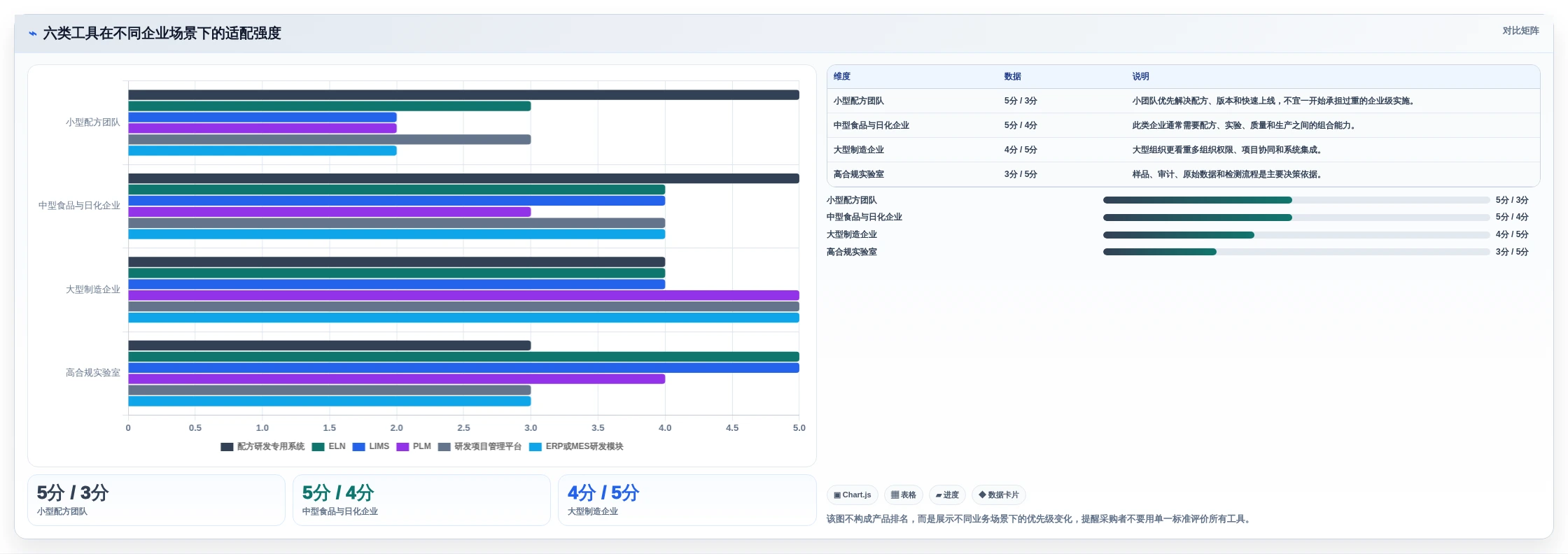Screen dimensions: 1568x554
Task: Click the chart title 六类工具在不同企业场景下的适配强度
Action: pyautogui.click(x=162, y=34)
